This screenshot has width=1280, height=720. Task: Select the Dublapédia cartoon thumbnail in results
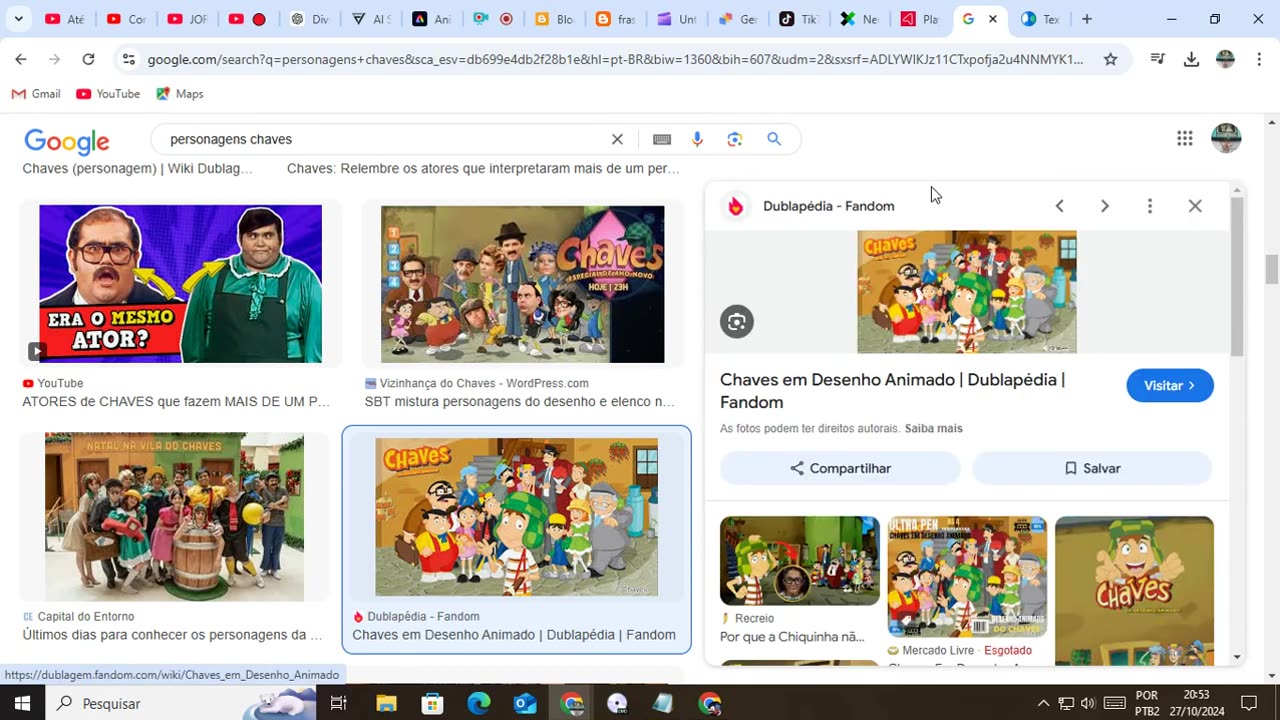517,517
